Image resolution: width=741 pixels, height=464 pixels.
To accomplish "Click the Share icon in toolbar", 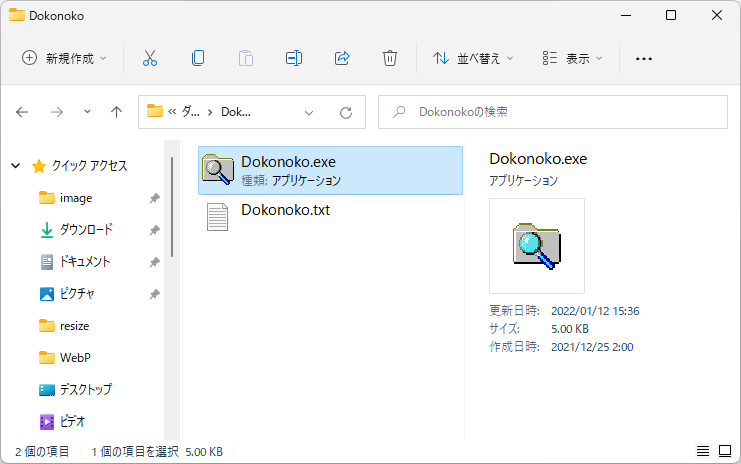I will pyautogui.click(x=342, y=58).
